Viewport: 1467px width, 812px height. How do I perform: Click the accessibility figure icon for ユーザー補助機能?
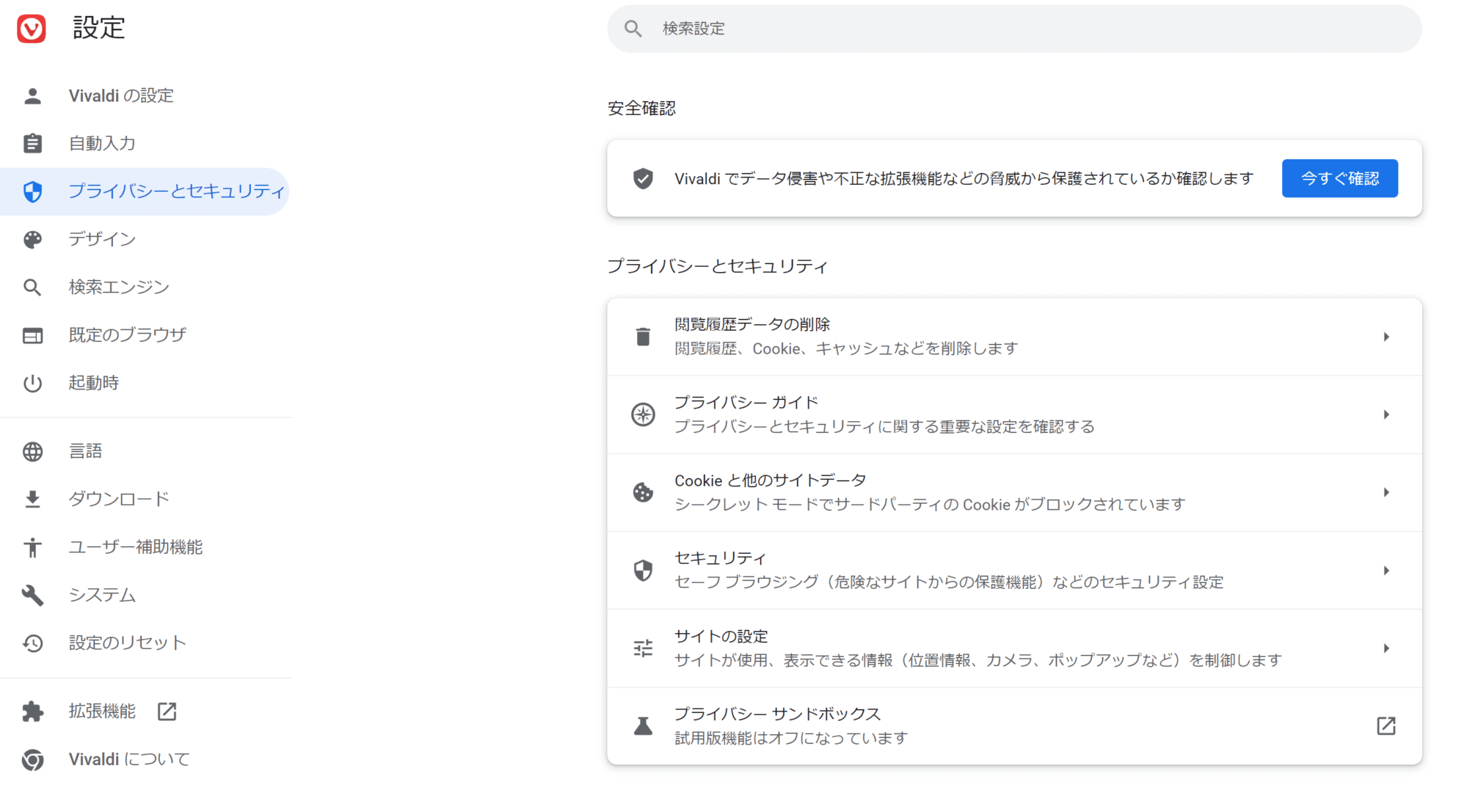point(32,547)
